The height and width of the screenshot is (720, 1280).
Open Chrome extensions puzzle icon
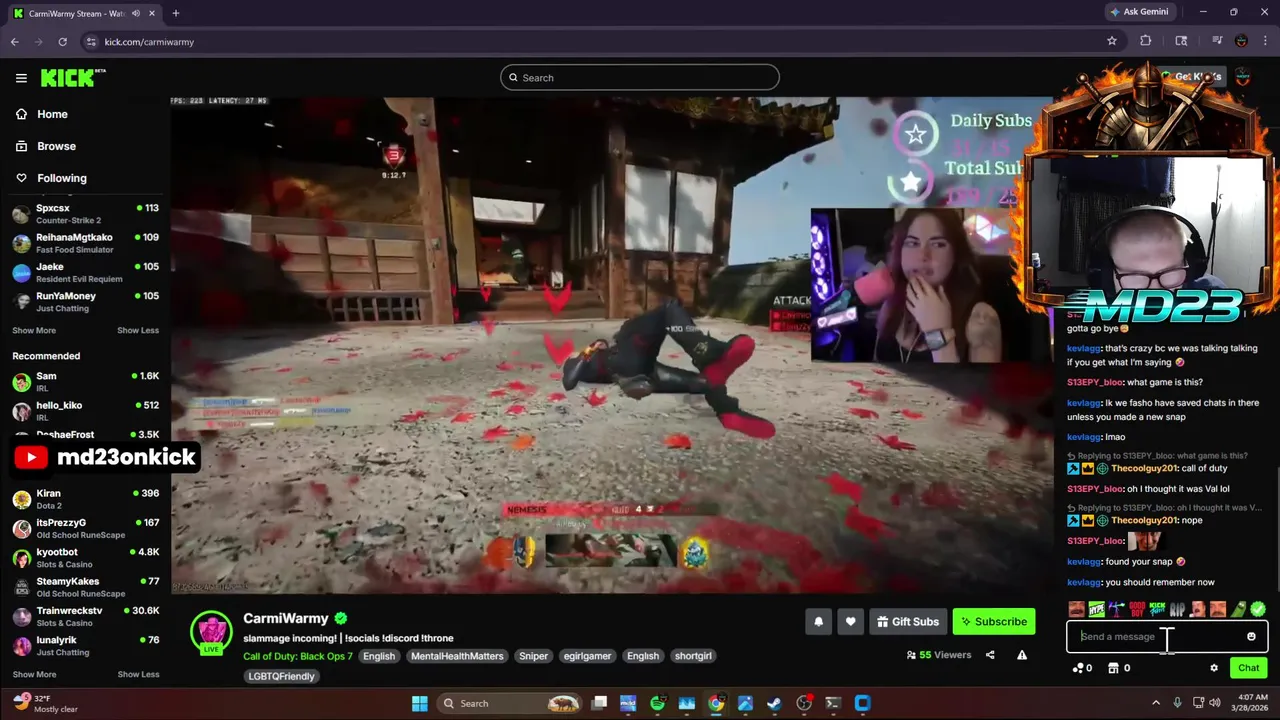pyautogui.click(x=1146, y=41)
